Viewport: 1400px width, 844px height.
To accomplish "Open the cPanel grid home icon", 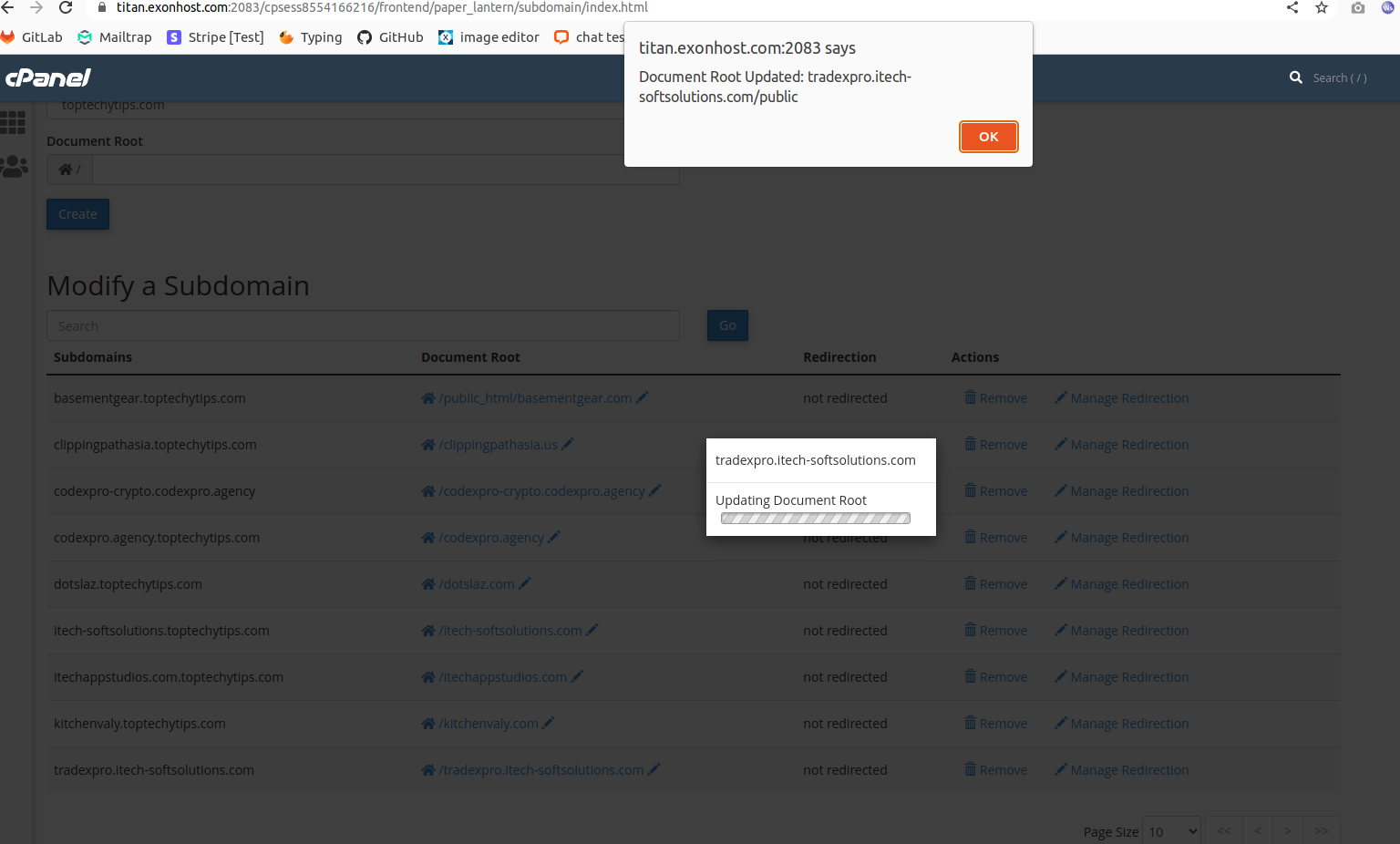I will pyautogui.click(x=14, y=122).
